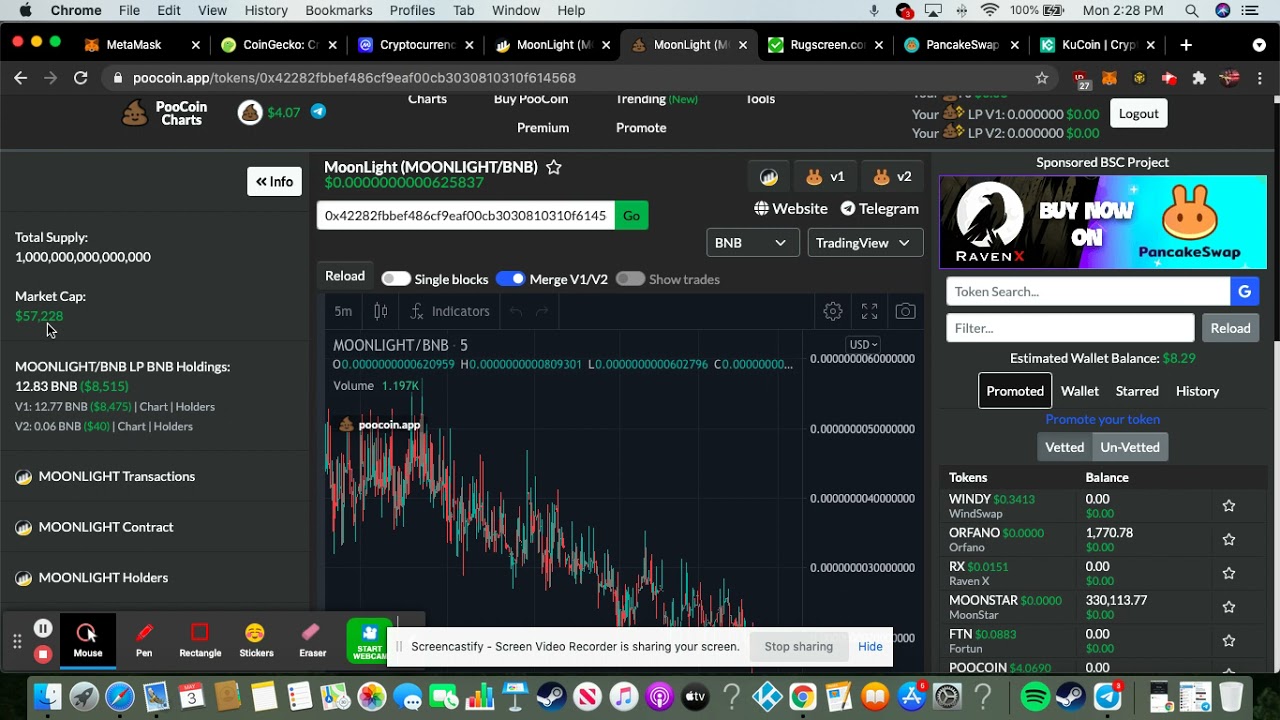Select Vetted token filter

[1064, 447]
